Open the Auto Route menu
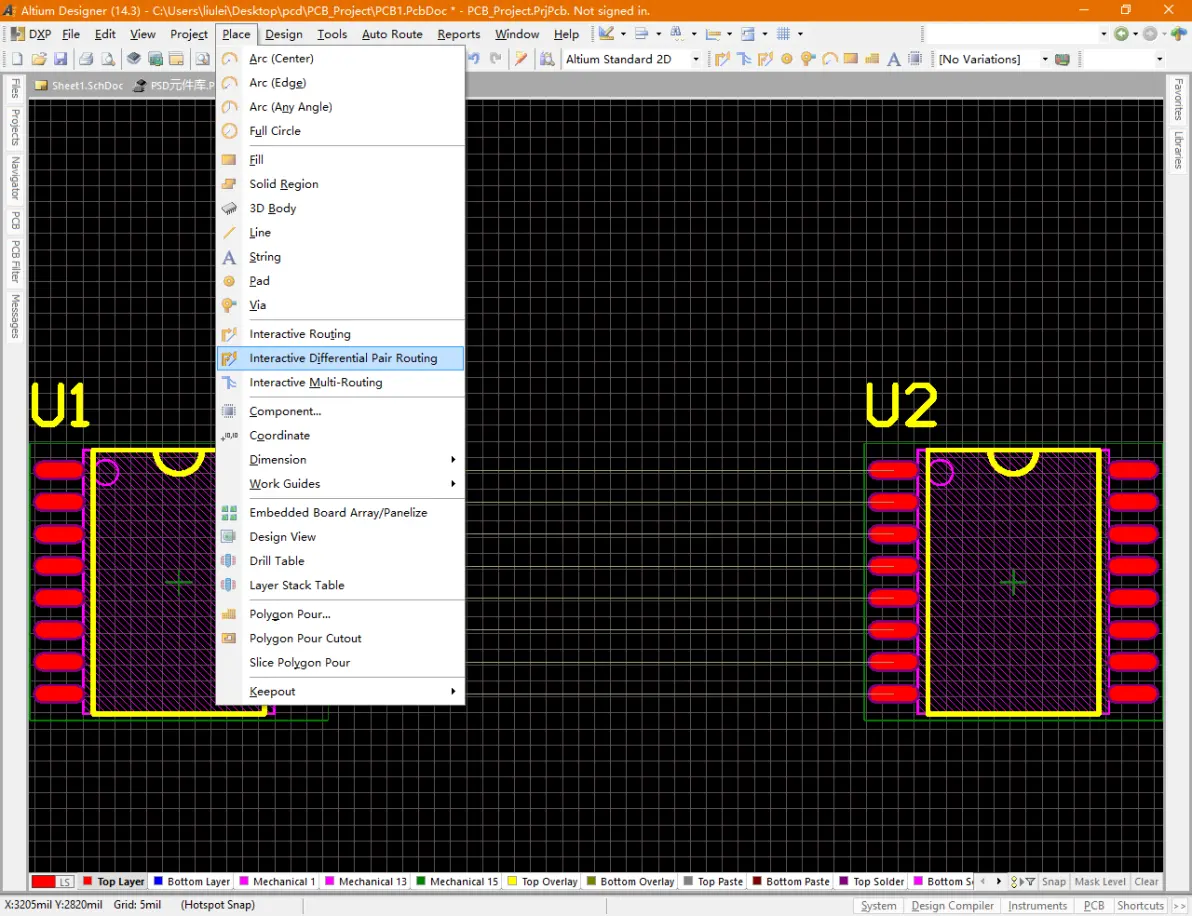1192x916 pixels. coord(392,34)
